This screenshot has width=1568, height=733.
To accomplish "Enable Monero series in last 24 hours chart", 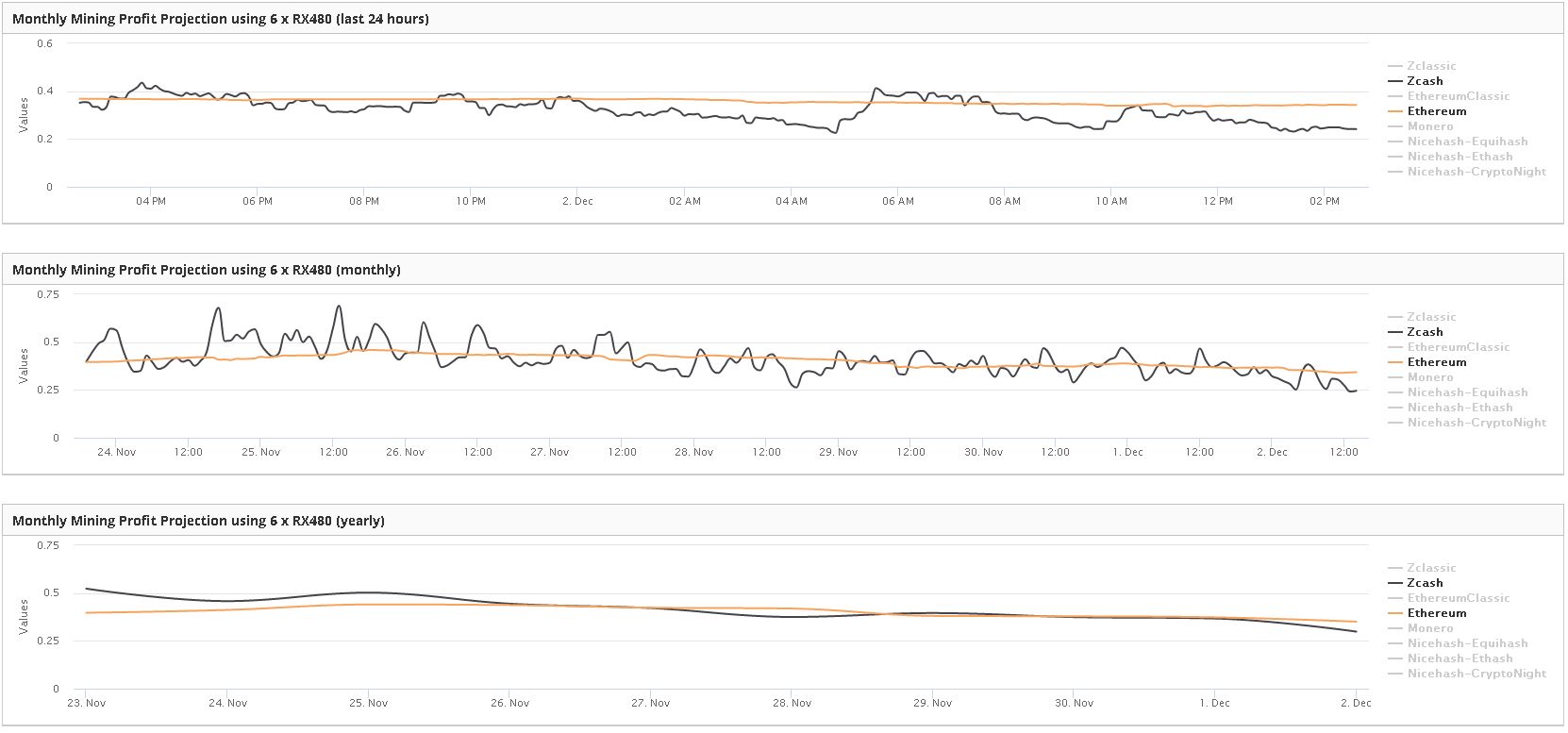I will (1421, 126).
